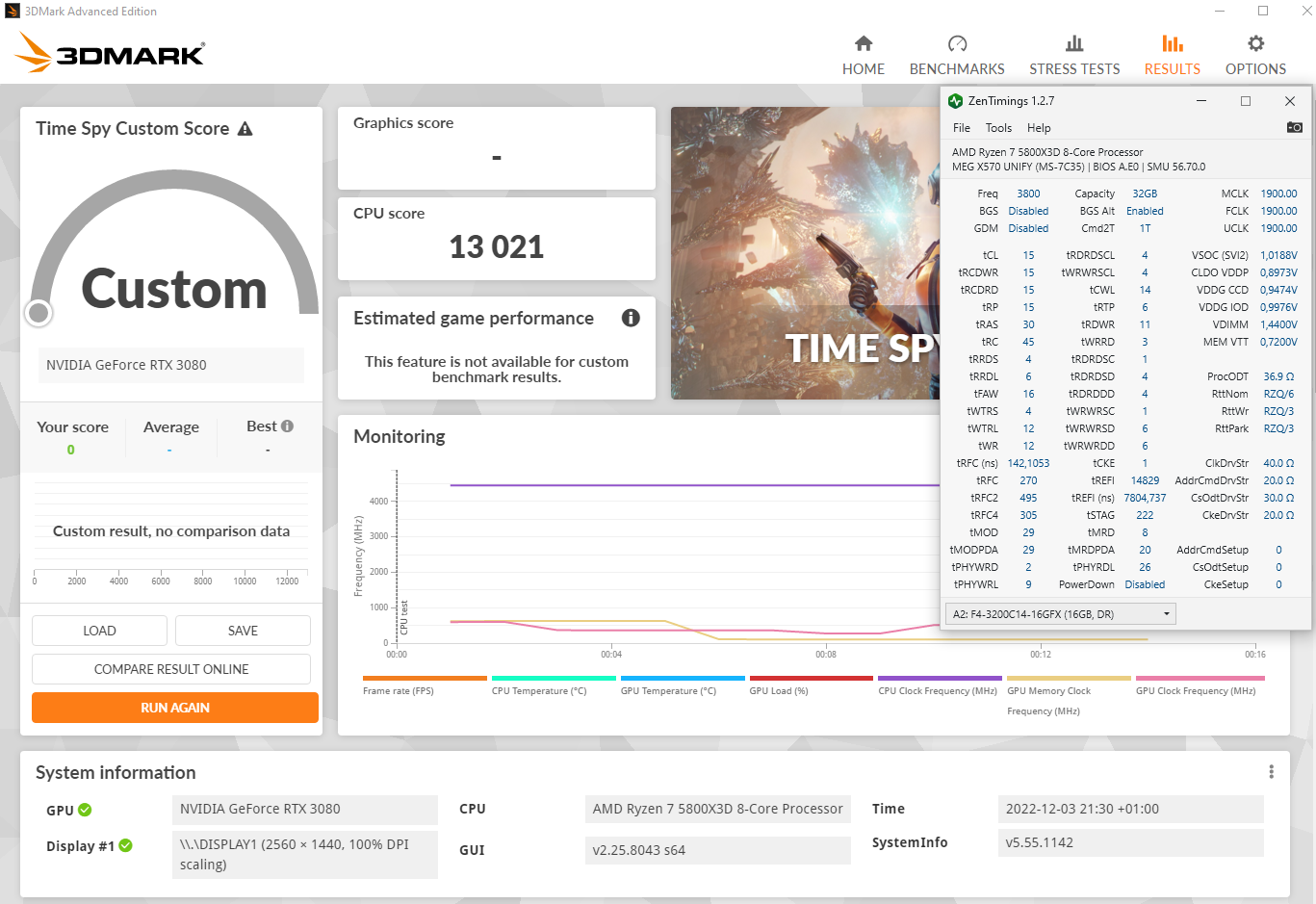Click the MCLK value 1900.00
The height and width of the screenshot is (904, 1316).
pyautogui.click(x=1278, y=194)
